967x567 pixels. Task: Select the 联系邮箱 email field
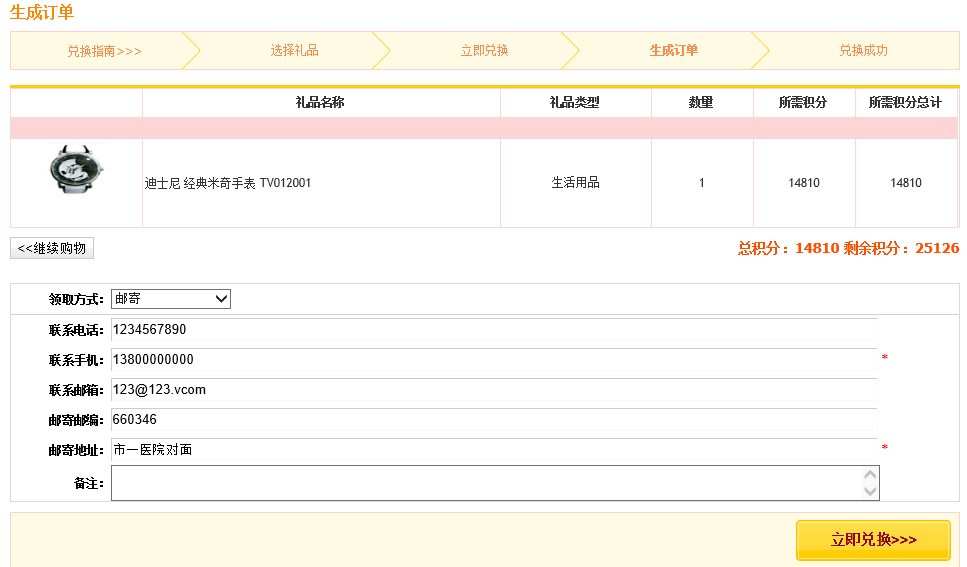pyautogui.click(x=493, y=390)
